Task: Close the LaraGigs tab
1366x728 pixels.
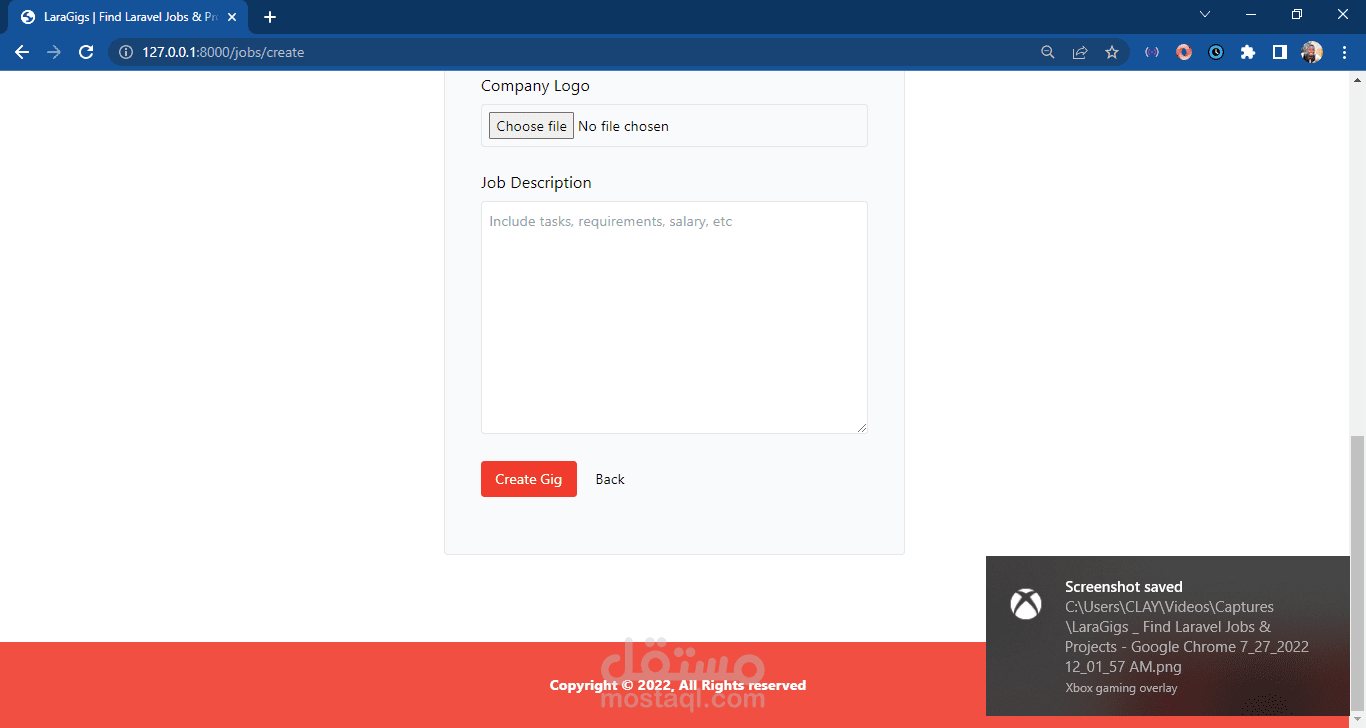Action: coord(232,17)
